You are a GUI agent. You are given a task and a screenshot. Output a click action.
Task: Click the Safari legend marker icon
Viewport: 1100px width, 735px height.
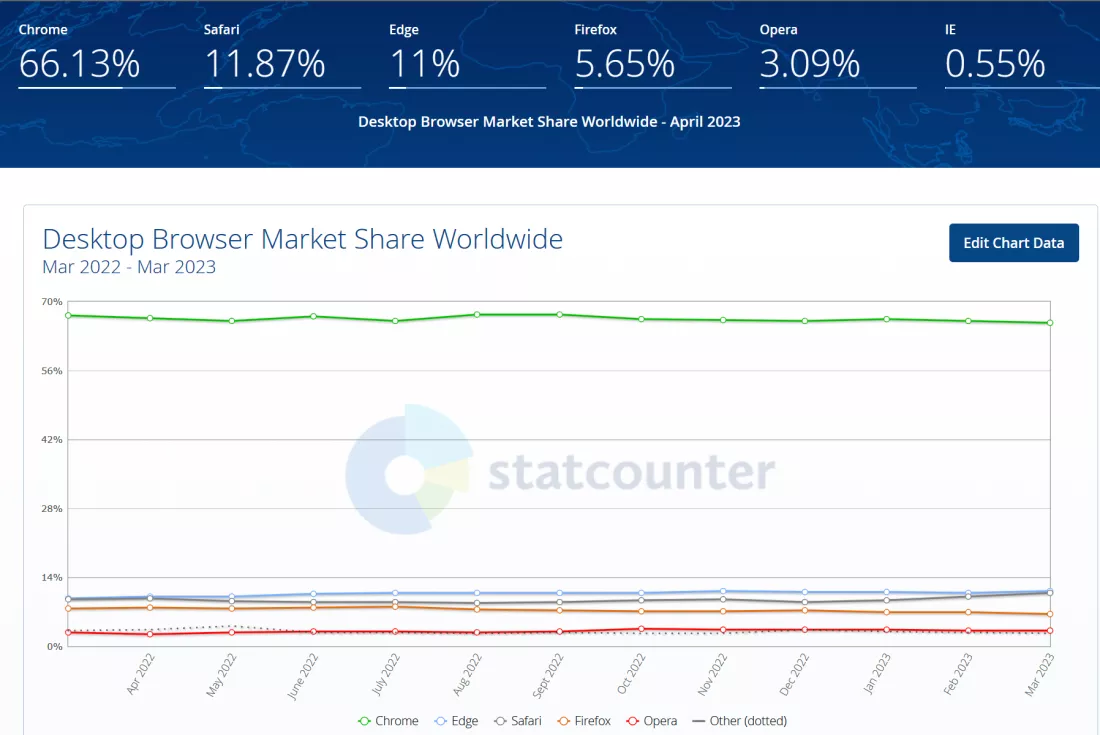(x=500, y=721)
